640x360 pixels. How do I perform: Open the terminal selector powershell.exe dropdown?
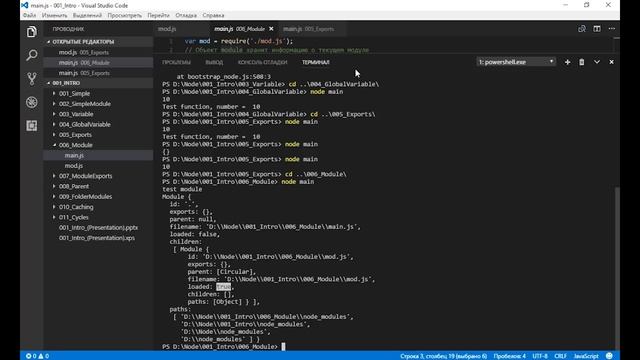point(516,62)
